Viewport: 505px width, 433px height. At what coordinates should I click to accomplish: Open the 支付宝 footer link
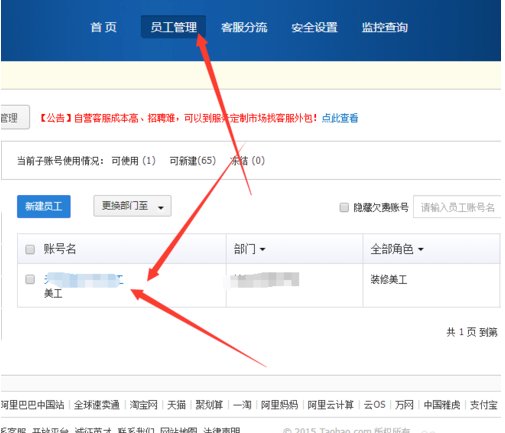point(484,405)
